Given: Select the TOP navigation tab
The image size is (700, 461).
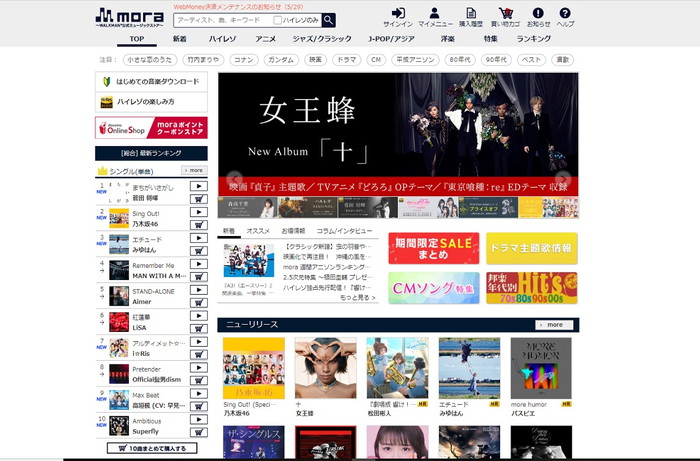Looking at the screenshot, I should pyautogui.click(x=137, y=39).
